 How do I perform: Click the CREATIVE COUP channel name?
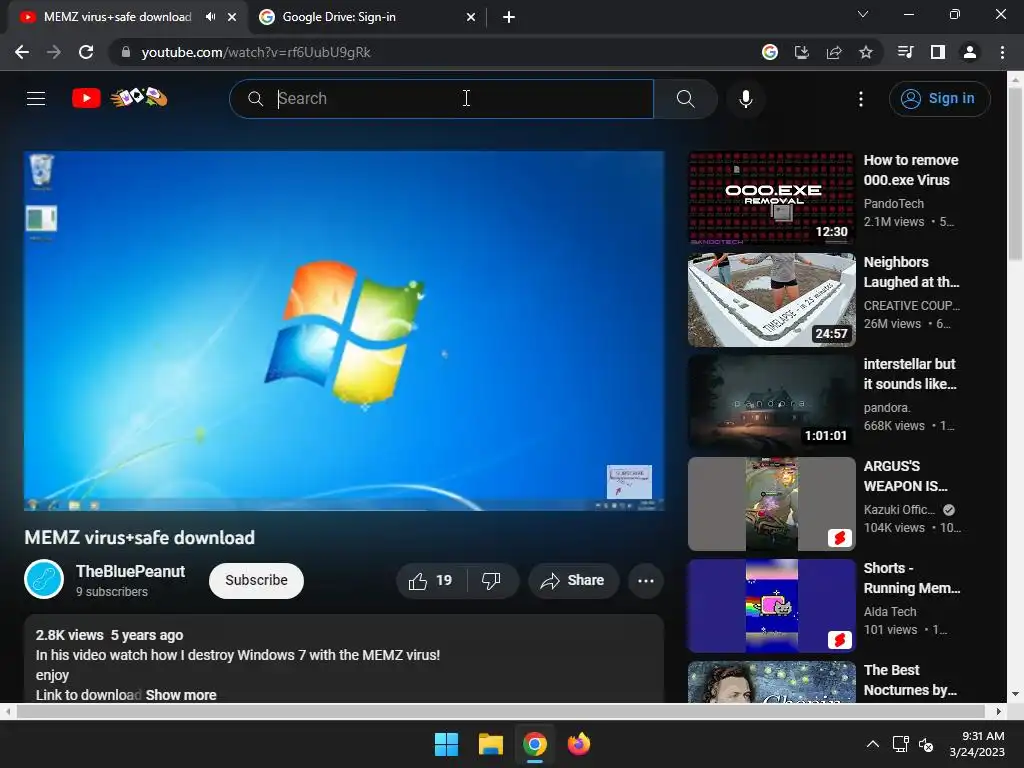tap(912, 306)
